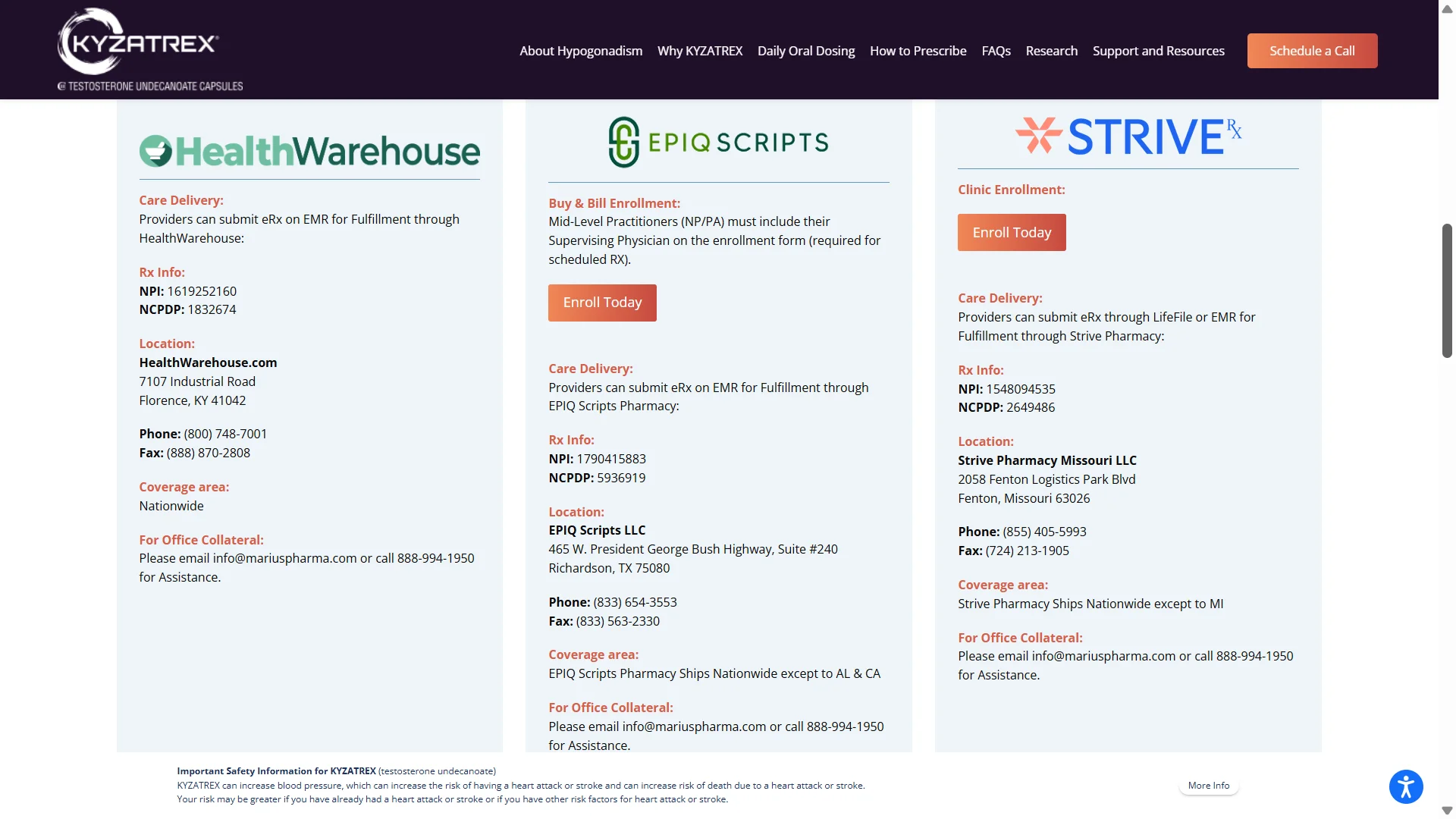Click the HealthWarehouse logo

click(309, 151)
